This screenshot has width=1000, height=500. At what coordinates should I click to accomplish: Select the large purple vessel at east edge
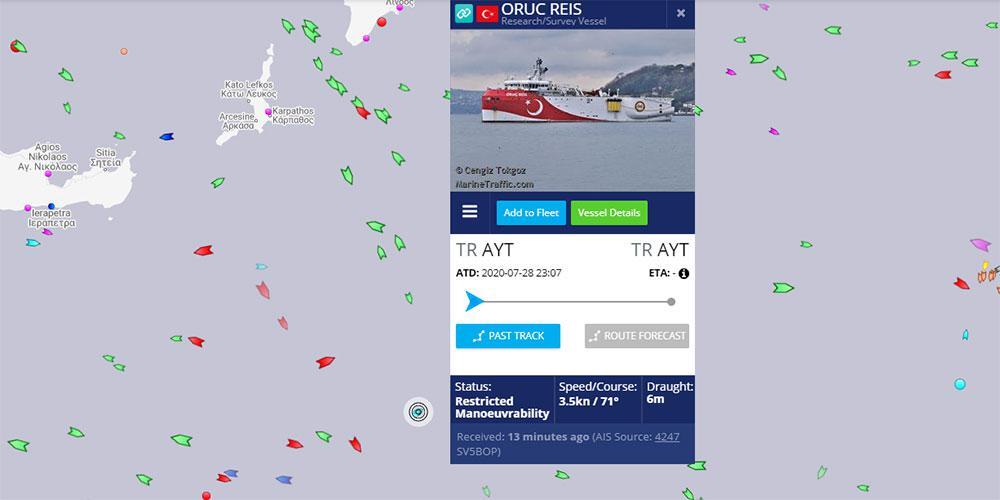pyautogui.click(x=980, y=245)
